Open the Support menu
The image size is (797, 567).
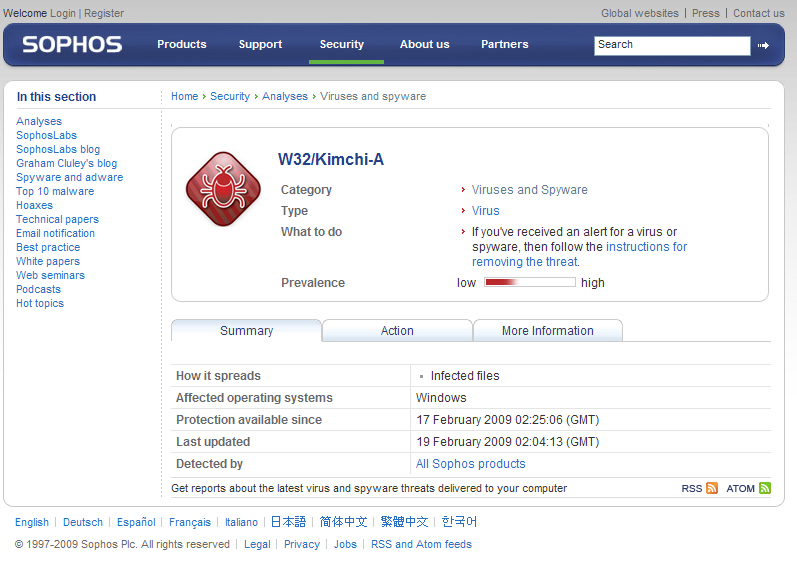pos(260,44)
